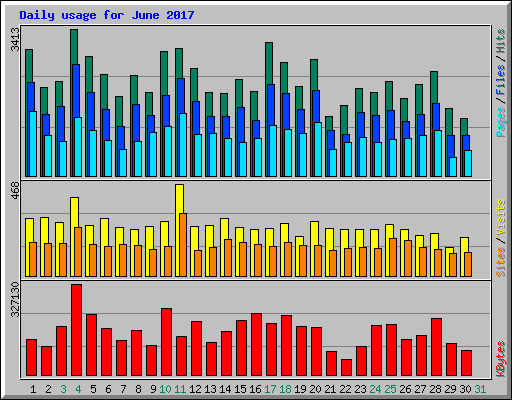Click day 17 on the x-axis
Screen dimensions: 512x400
tap(270, 389)
